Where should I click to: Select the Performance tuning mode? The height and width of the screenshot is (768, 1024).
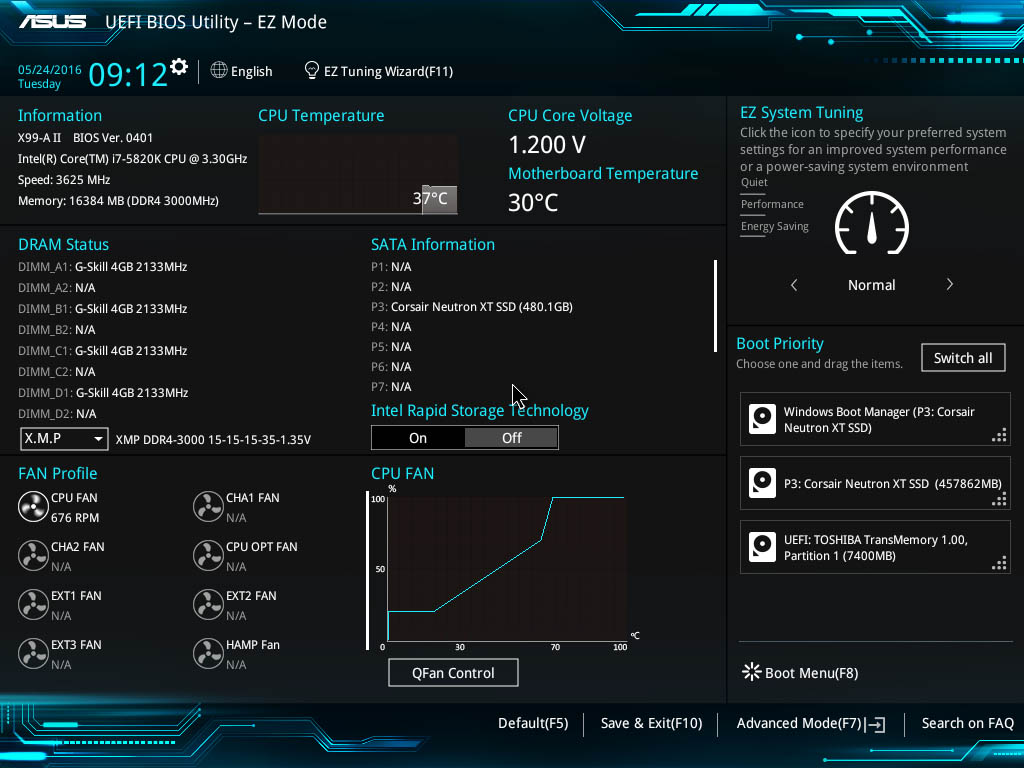[772, 204]
